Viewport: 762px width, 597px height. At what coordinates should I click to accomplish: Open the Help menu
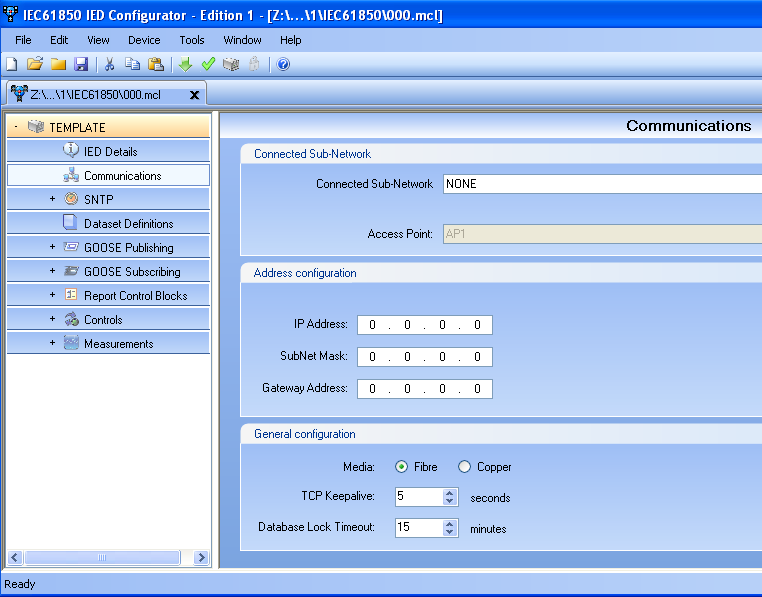290,40
